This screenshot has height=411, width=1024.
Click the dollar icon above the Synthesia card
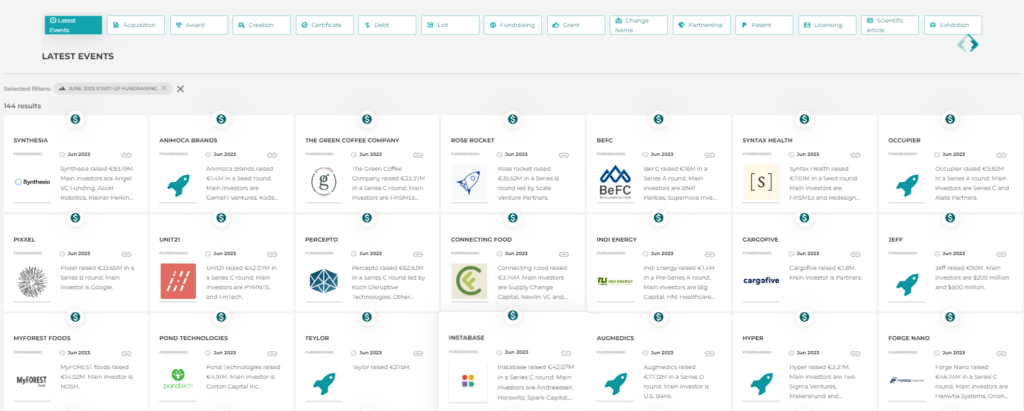click(x=76, y=119)
